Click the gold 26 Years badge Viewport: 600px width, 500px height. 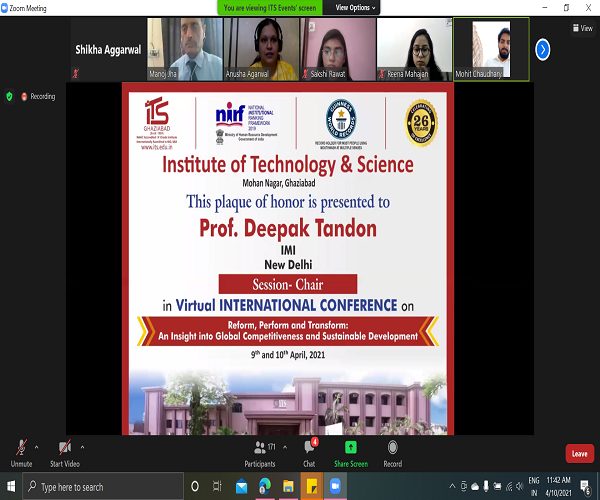click(x=421, y=123)
